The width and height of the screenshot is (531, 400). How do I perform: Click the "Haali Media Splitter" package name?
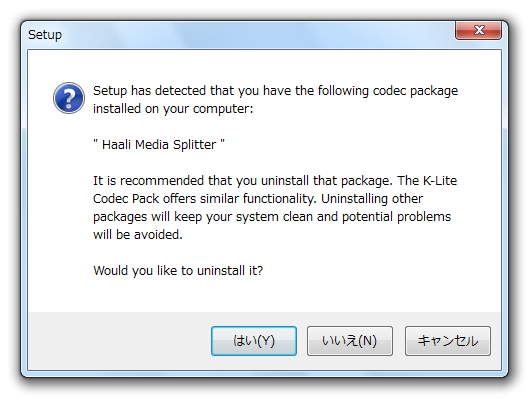pyautogui.click(x=159, y=145)
